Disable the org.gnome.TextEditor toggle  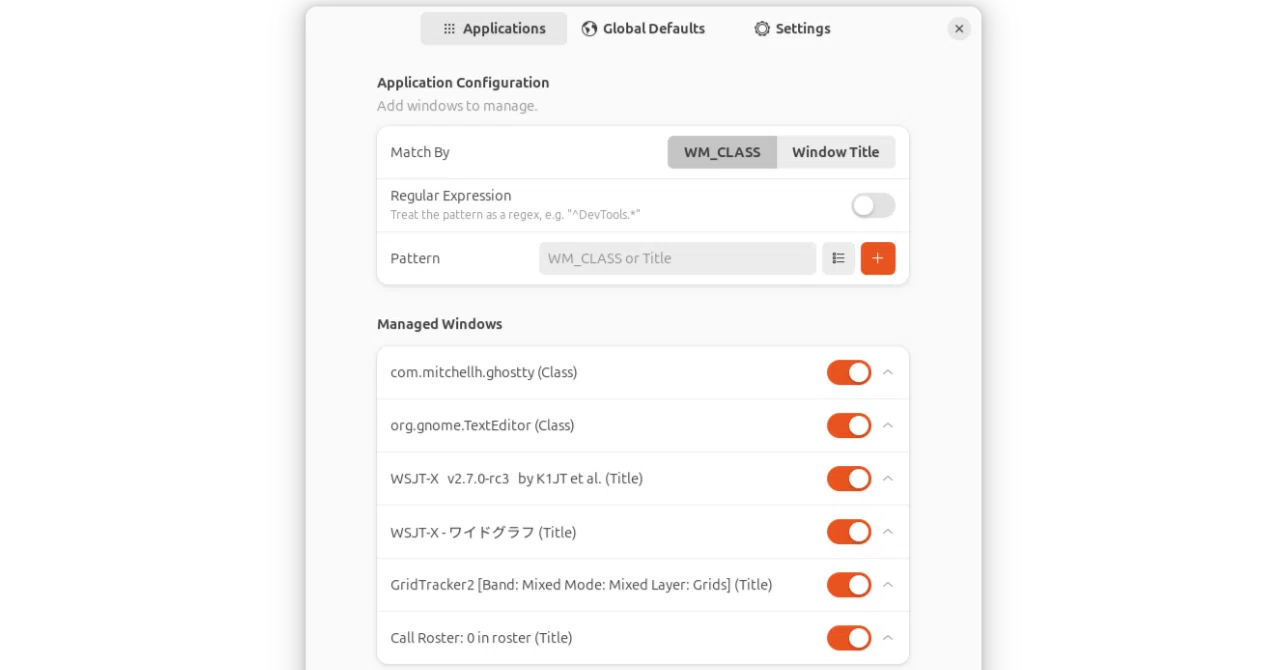click(849, 425)
